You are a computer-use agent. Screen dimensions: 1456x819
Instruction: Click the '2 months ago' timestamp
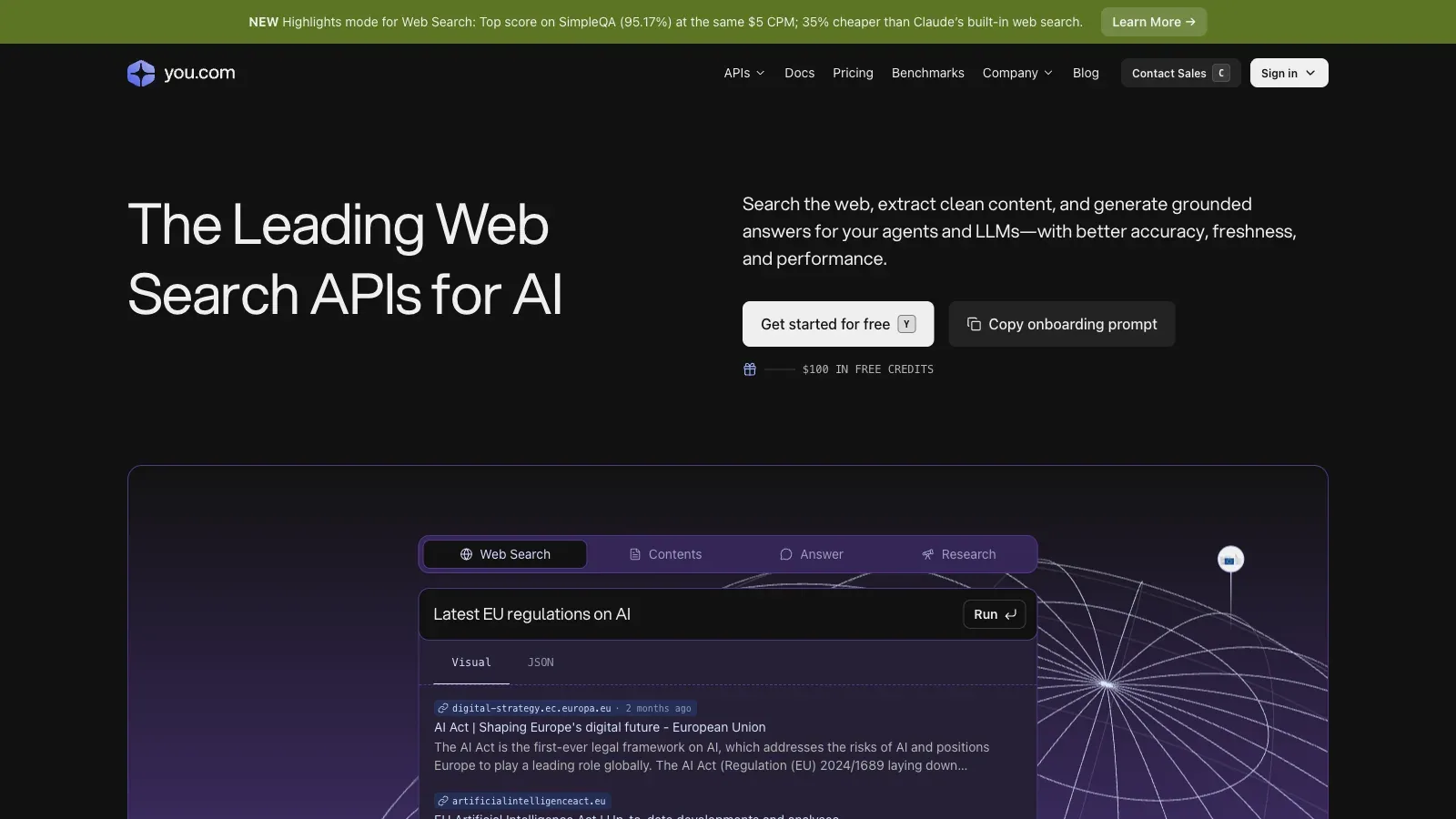click(658, 708)
